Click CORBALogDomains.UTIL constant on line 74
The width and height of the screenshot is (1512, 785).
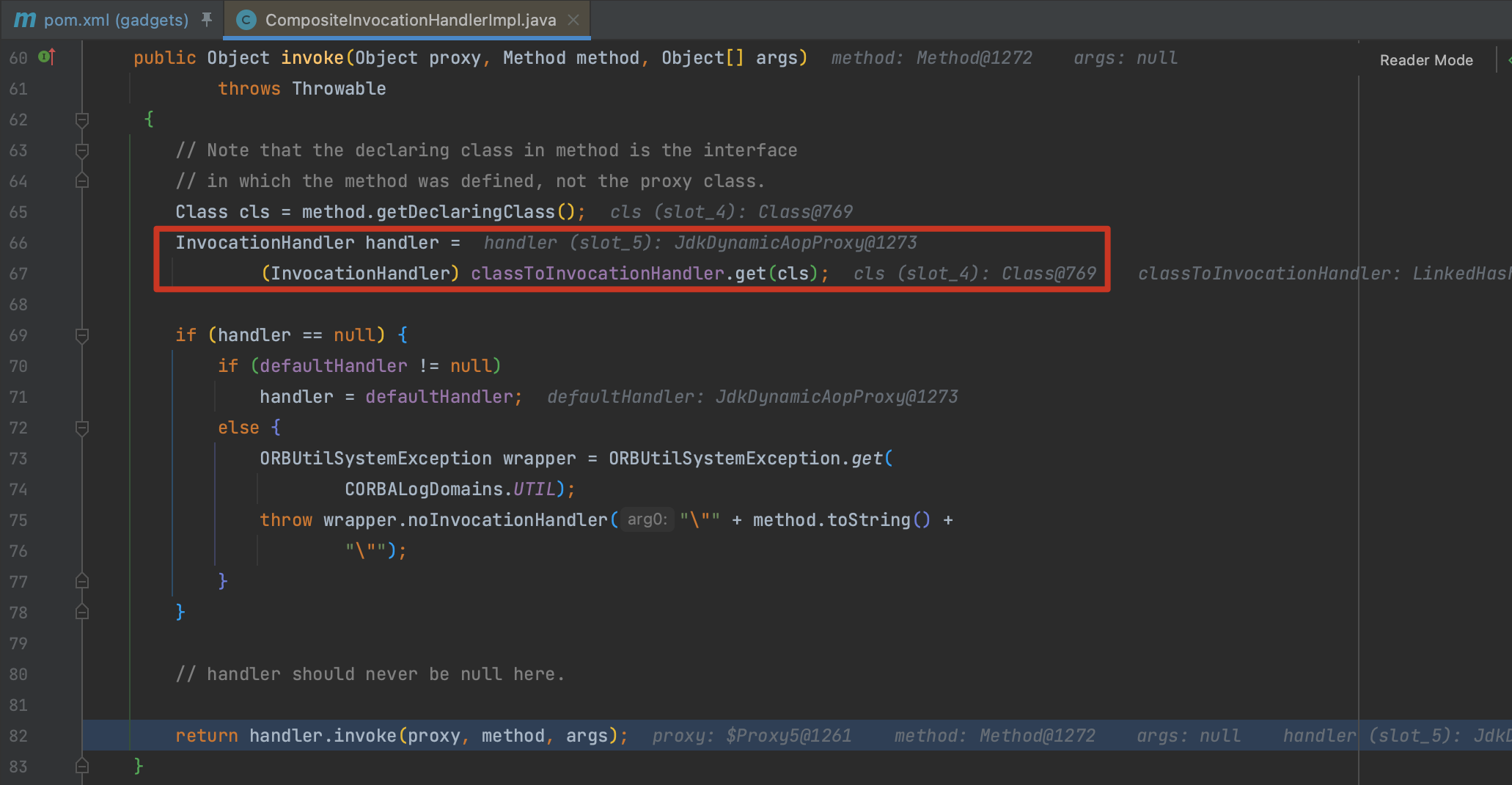click(450, 489)
